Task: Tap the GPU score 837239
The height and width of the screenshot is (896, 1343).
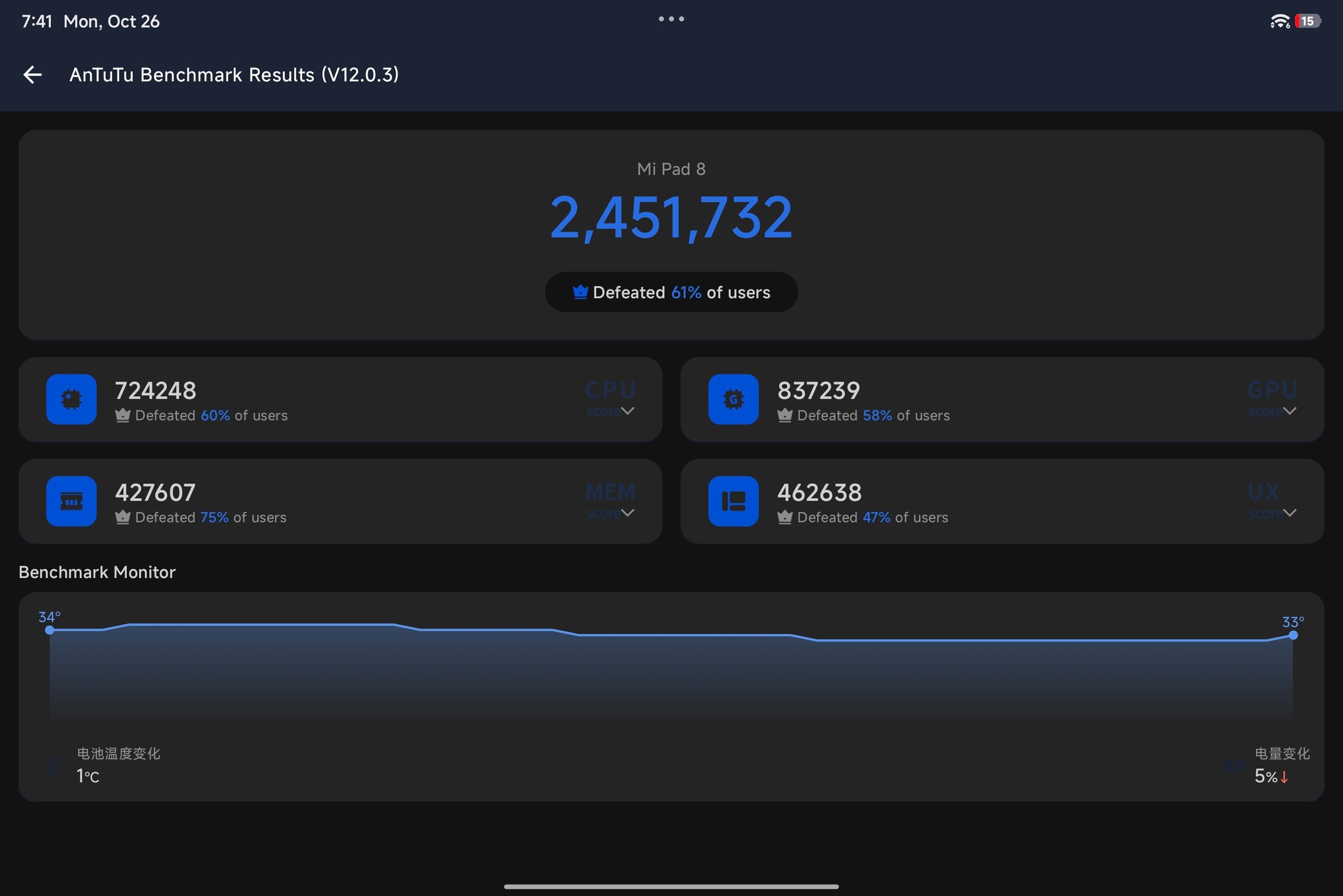Action: pyautogui.click(x=818, y=391)
